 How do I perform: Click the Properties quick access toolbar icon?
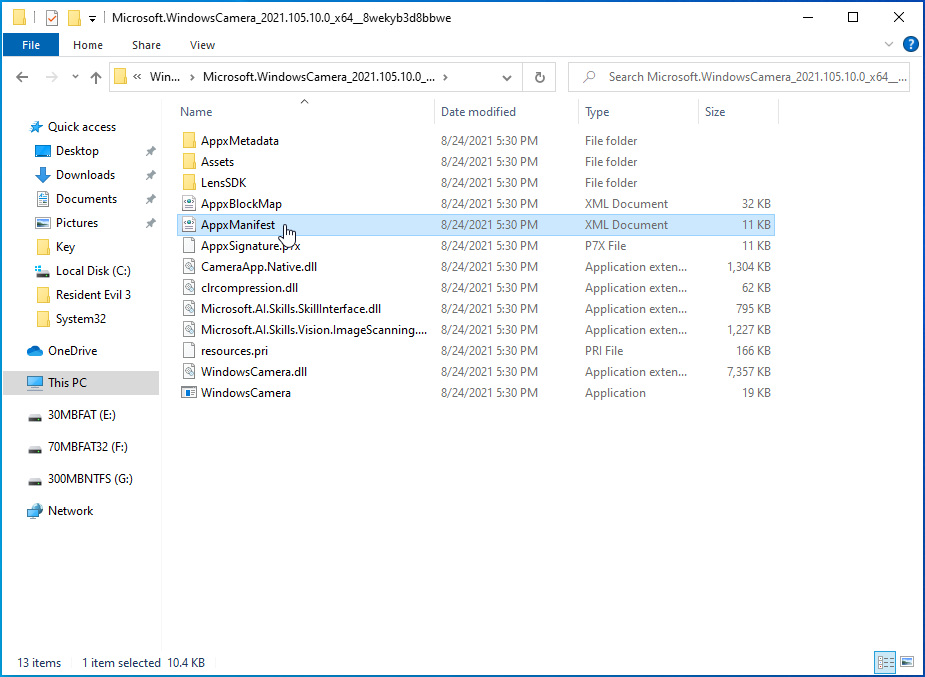coord(52,18)
